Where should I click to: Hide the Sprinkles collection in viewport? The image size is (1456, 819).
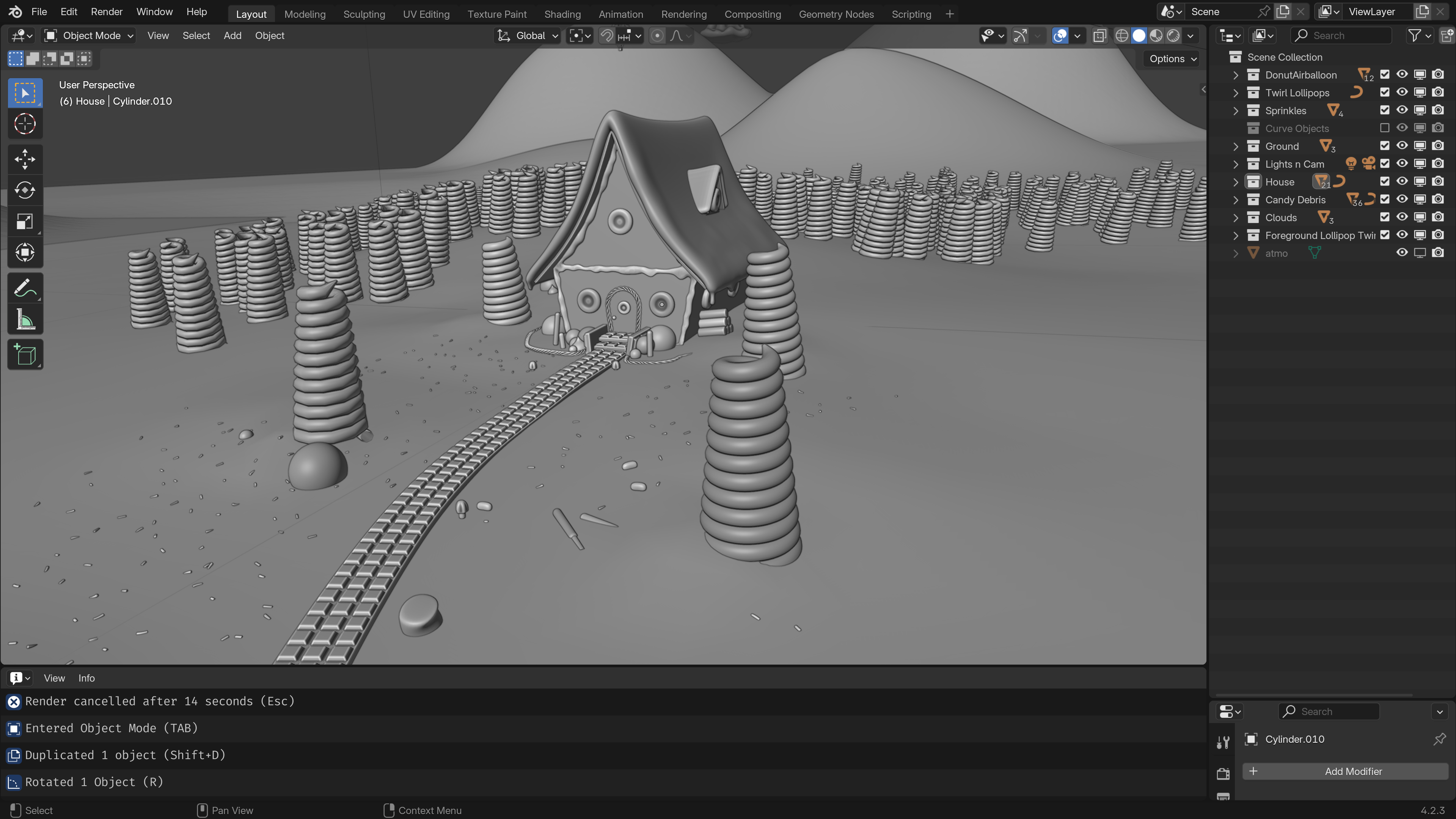[1402, 110]
